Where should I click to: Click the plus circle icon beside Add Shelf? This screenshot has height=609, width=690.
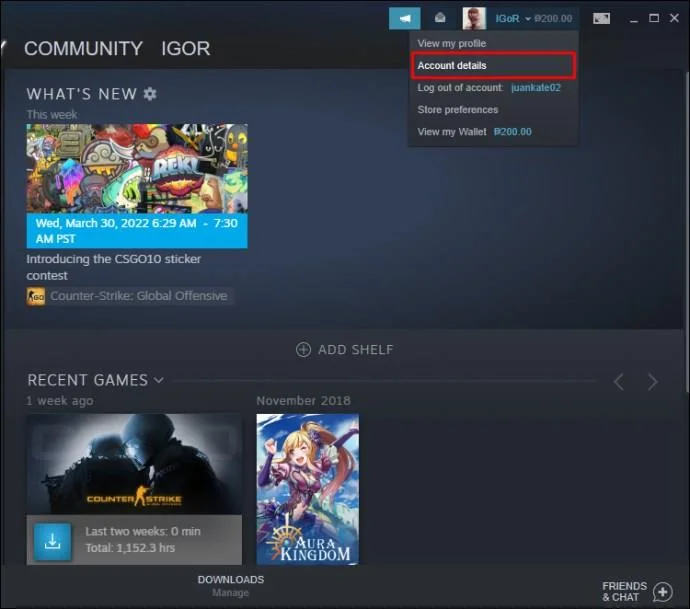303,350
